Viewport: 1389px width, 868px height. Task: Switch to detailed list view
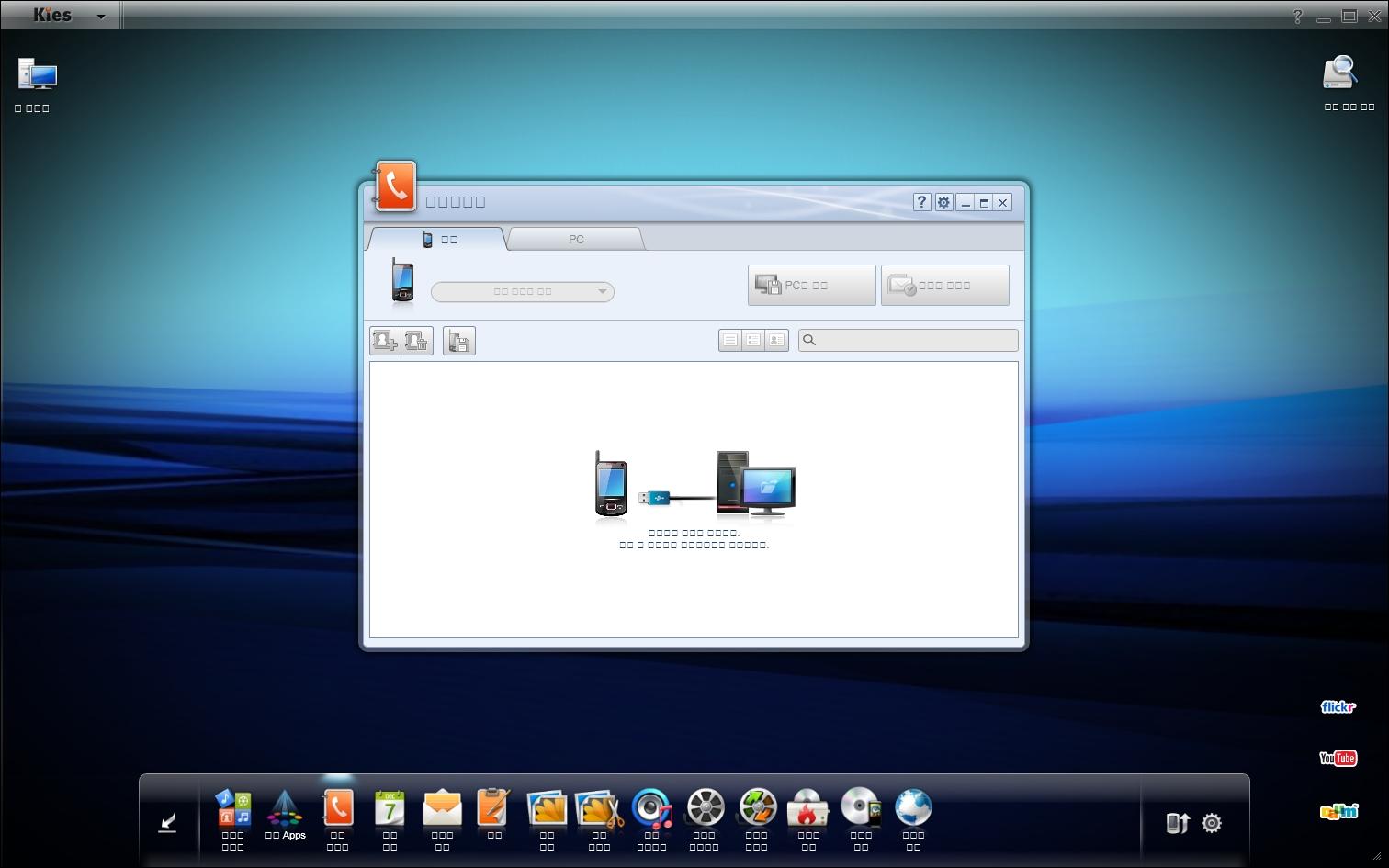coord(753,341)
